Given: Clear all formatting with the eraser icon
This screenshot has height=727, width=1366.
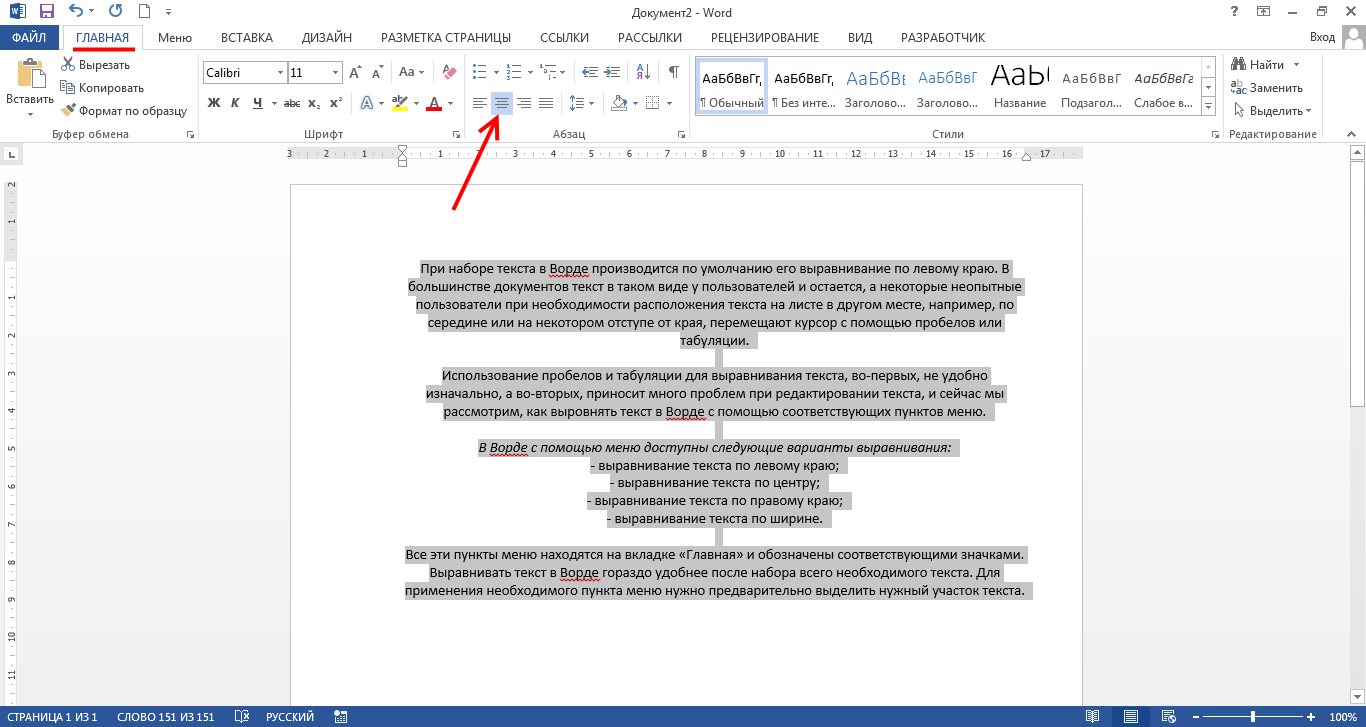Looking at the screenshot, I should [447, 73].
